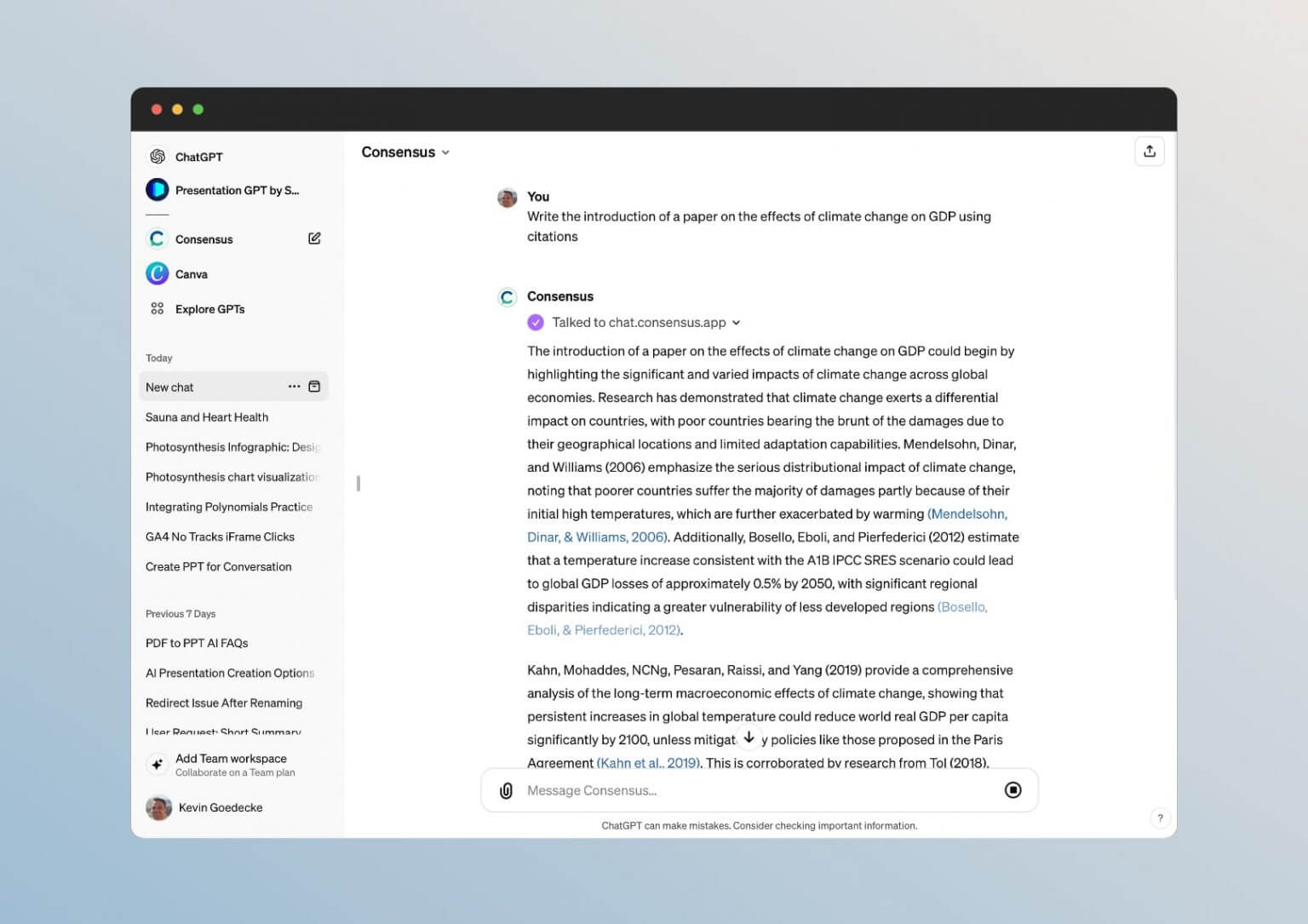Screen dimensions: 1308x924
Task: Select the Canva GPT in sidebar
Action: (191, 274)
